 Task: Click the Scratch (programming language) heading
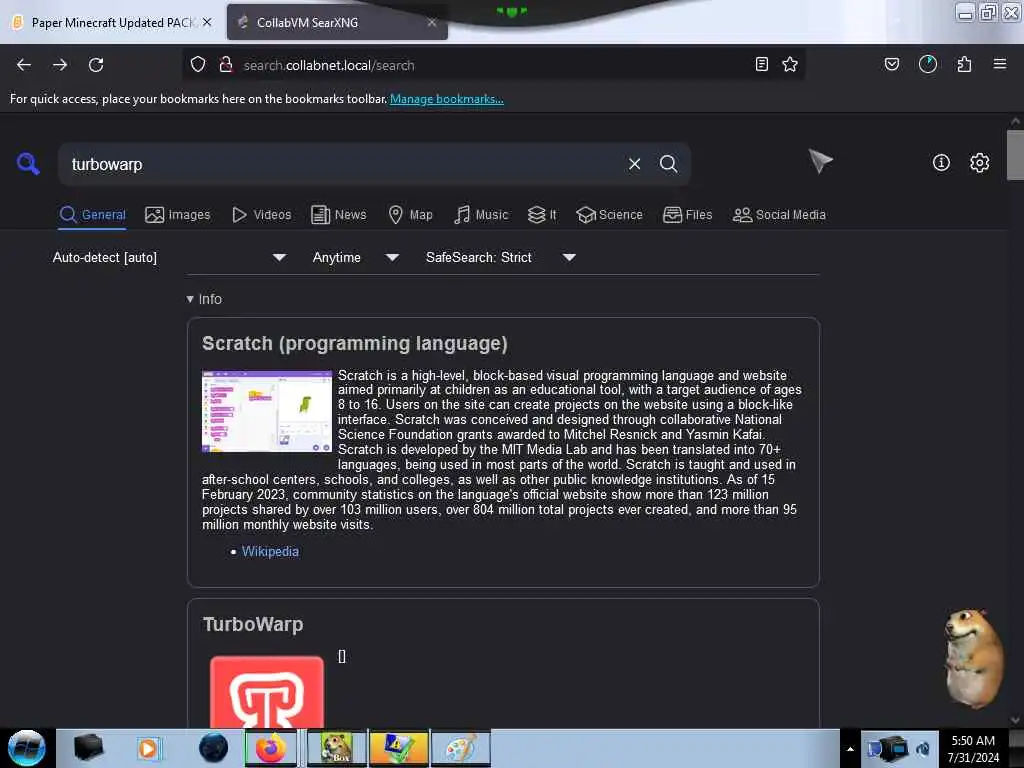point(355,344)
